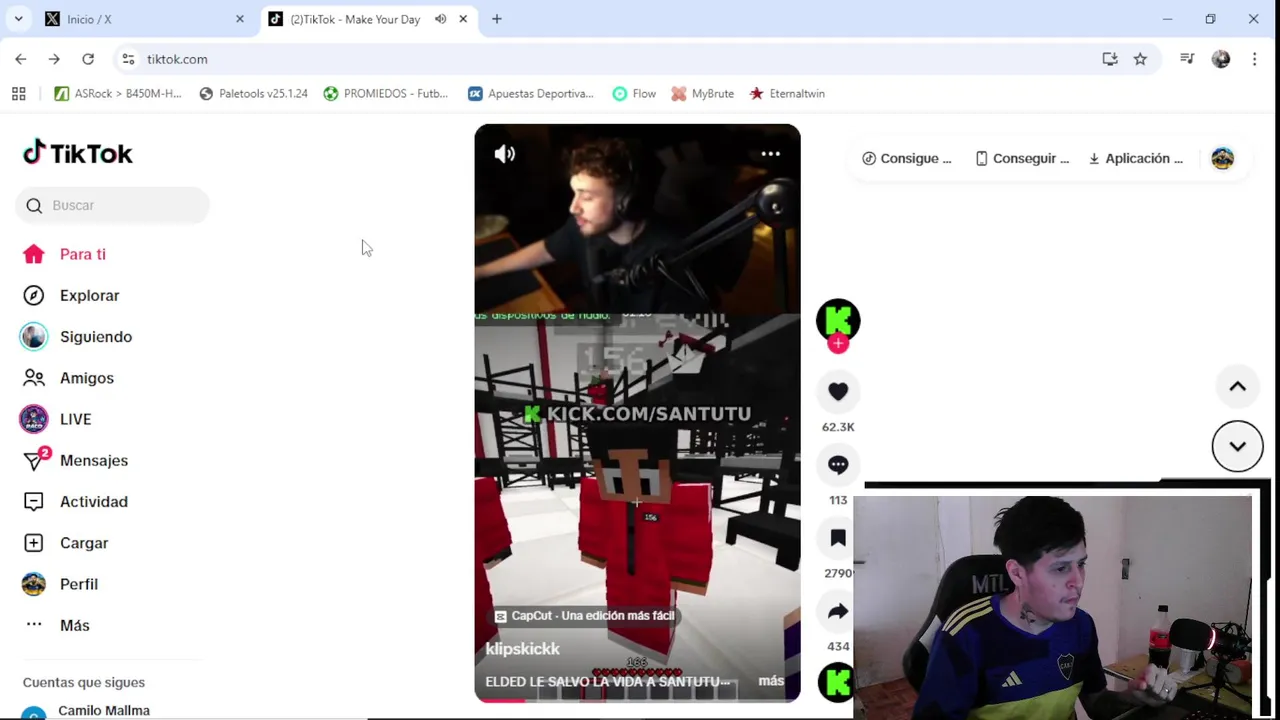Open the PROMIEDOS bookmark

(386, 94)
